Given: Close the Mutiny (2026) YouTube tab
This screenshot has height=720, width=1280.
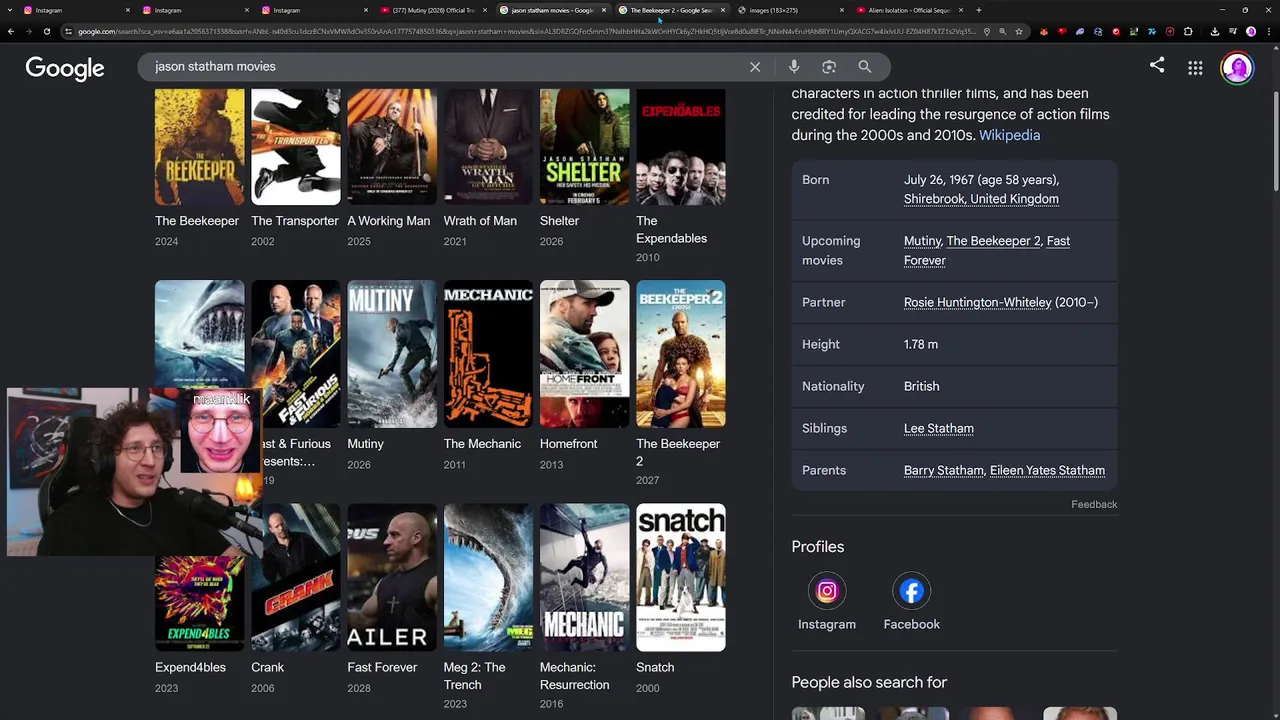Looking at the screenshot, I should 485,10.
